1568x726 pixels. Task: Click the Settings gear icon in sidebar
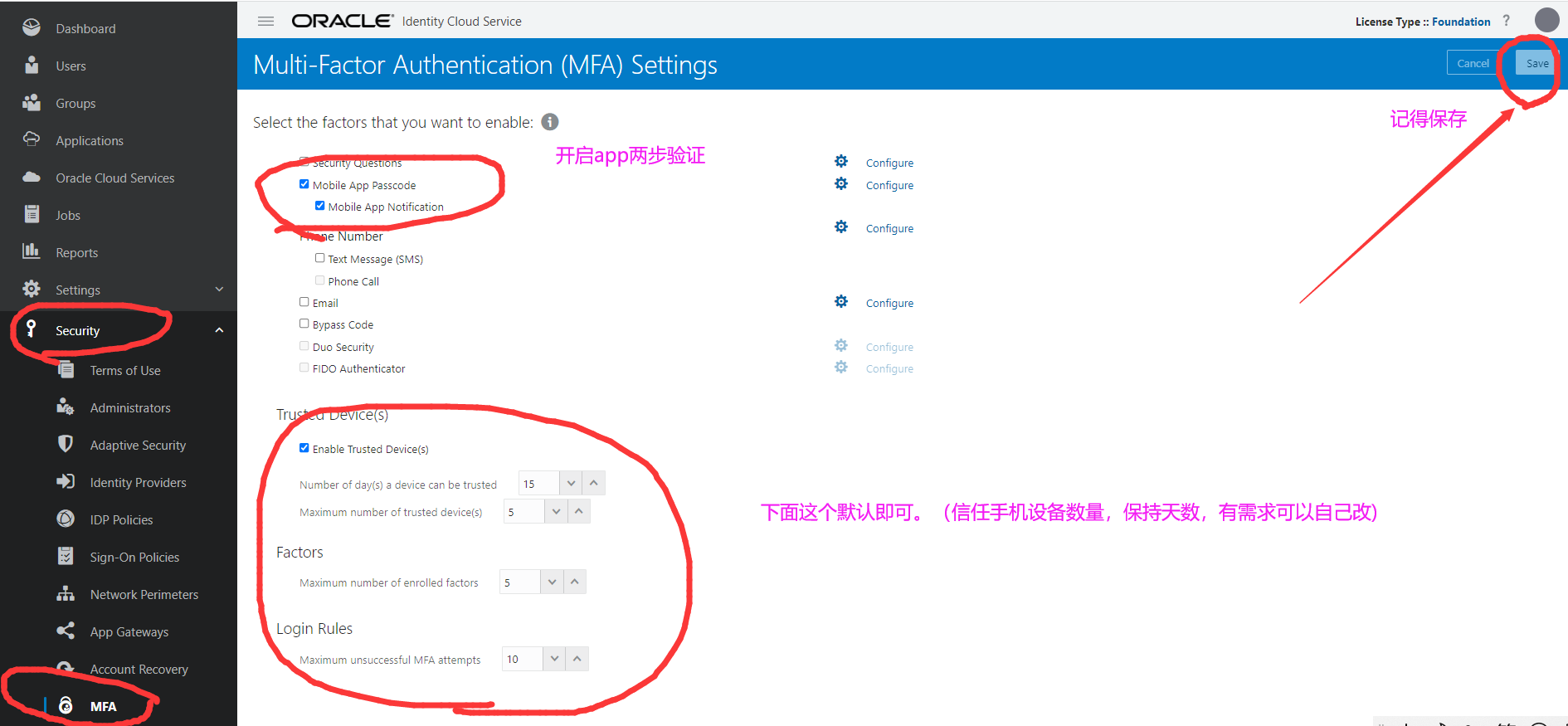click(x=32, y=289)
